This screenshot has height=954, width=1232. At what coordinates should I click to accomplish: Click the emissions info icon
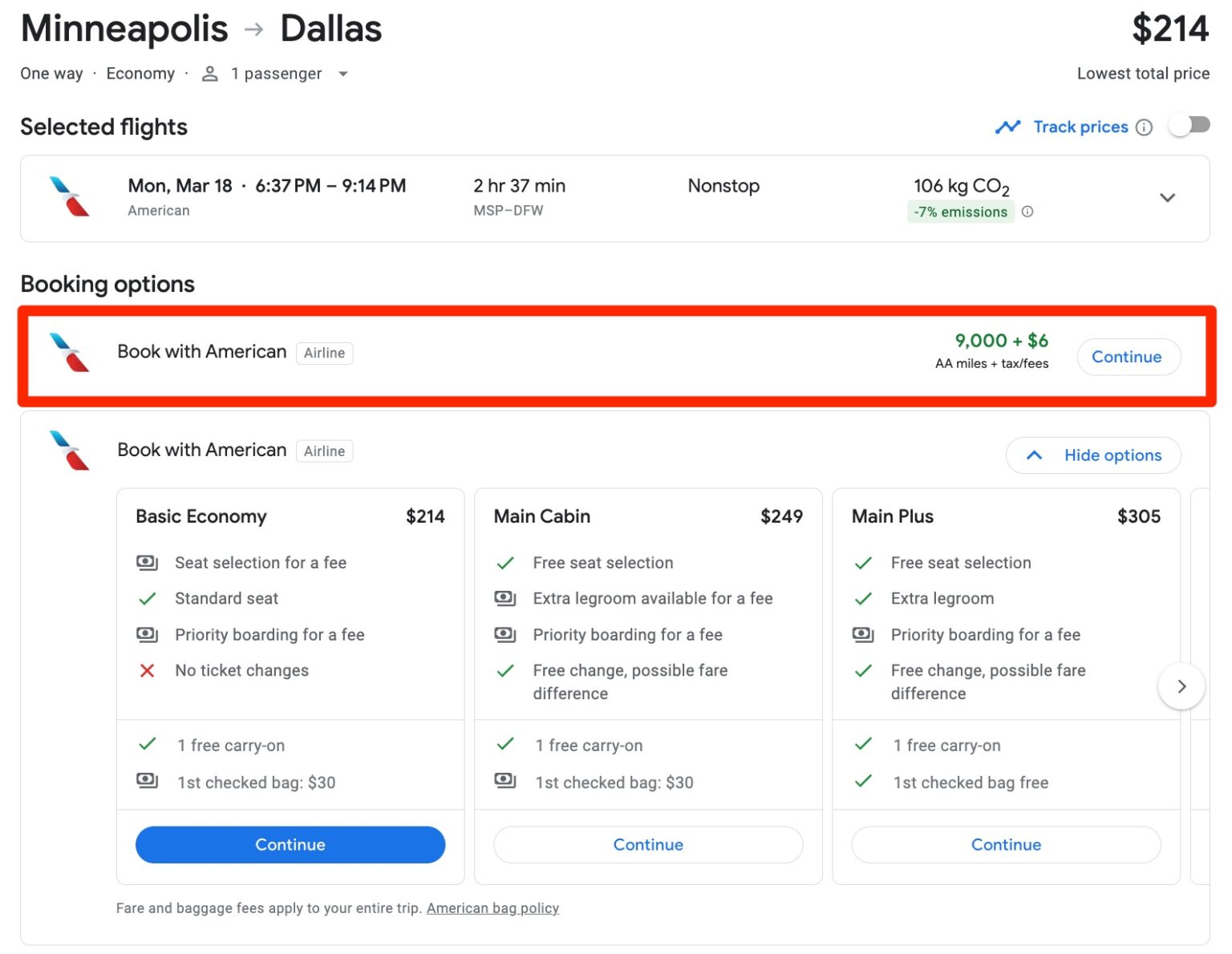pos(1027,212)
